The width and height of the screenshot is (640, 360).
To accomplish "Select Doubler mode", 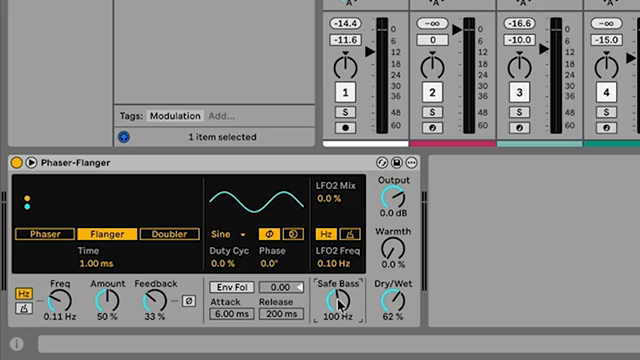I will (169, 234).
